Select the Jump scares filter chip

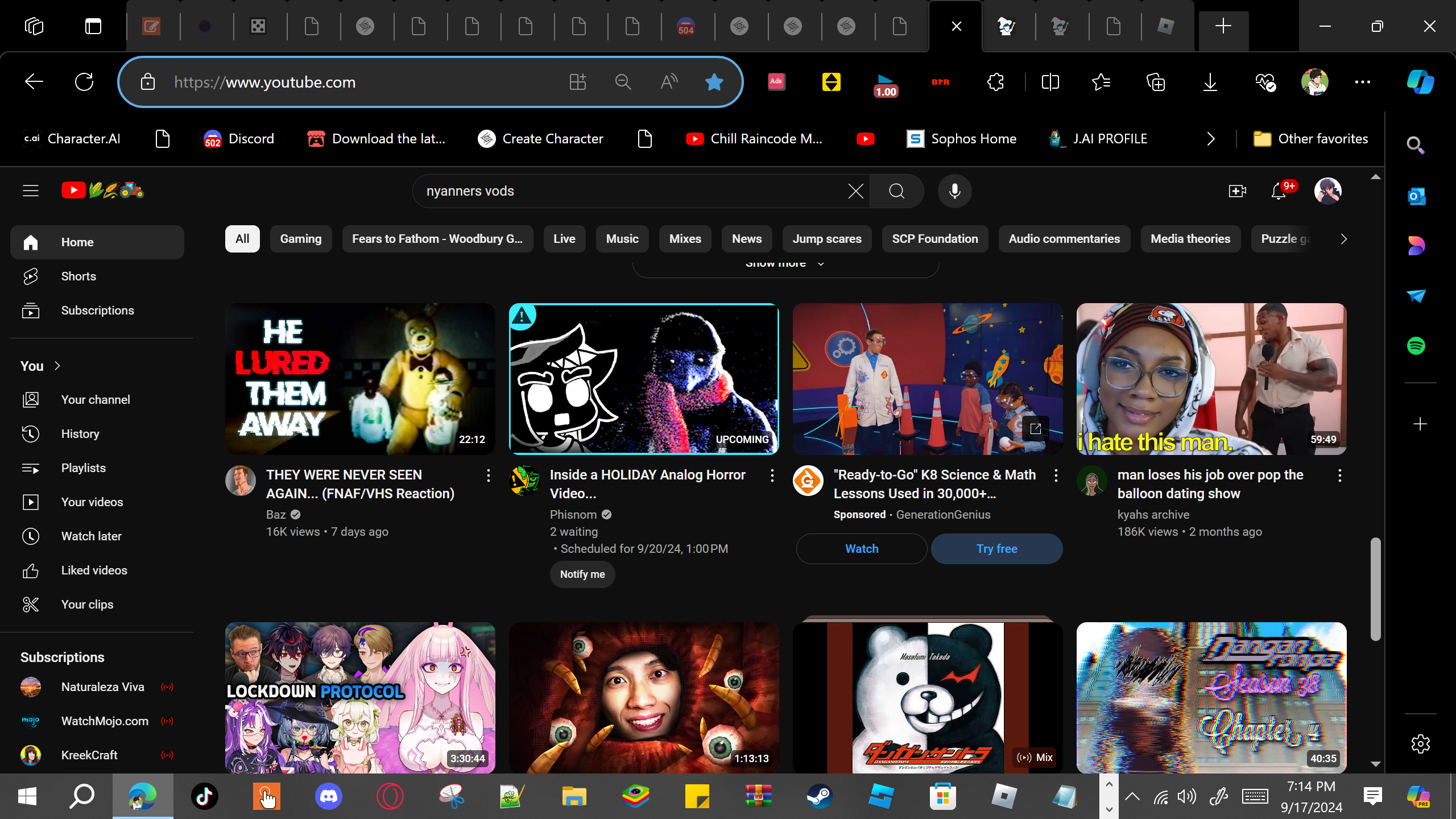tap(826, 239)
